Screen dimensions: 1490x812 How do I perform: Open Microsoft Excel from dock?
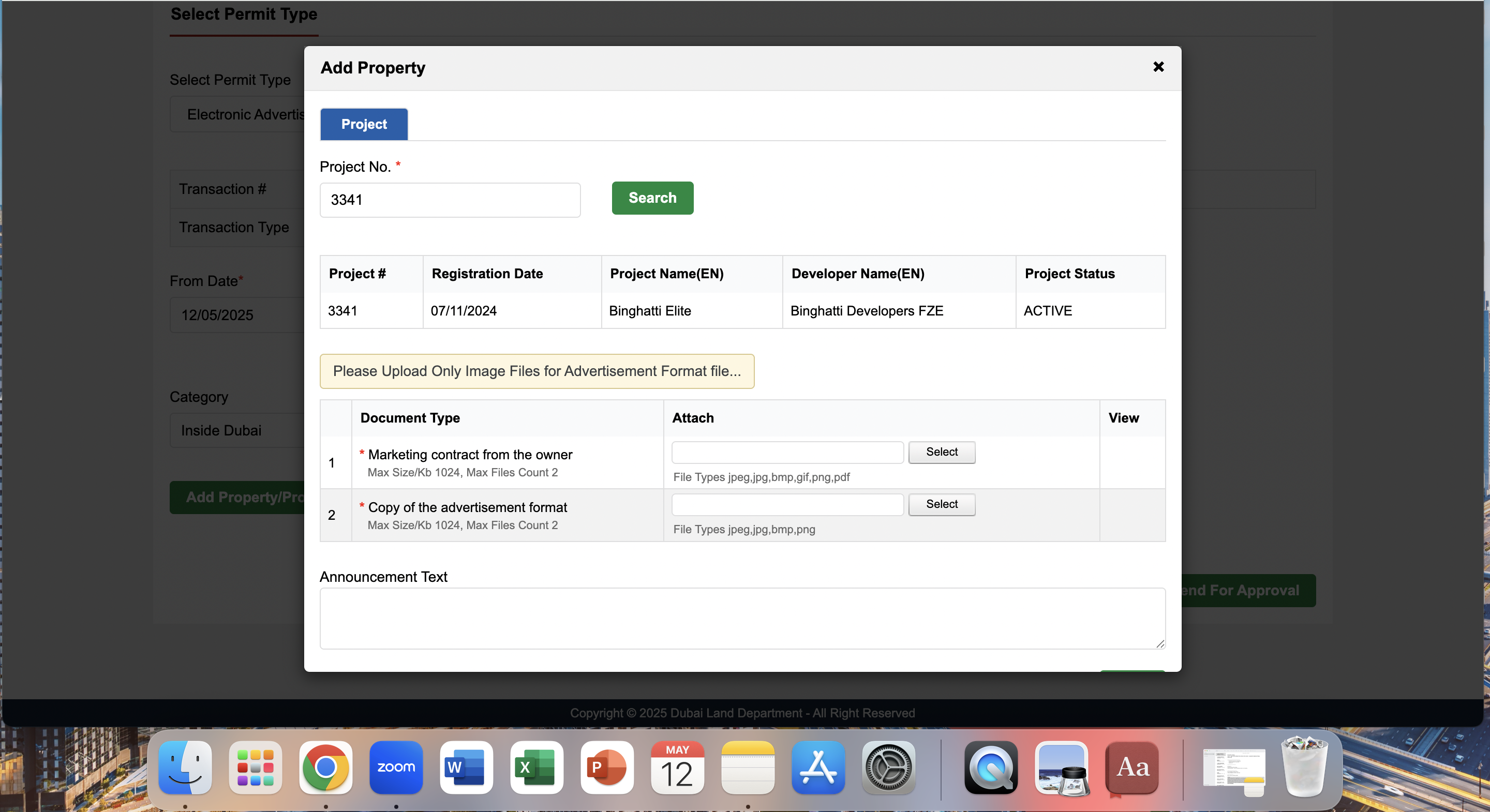(537, 768)
